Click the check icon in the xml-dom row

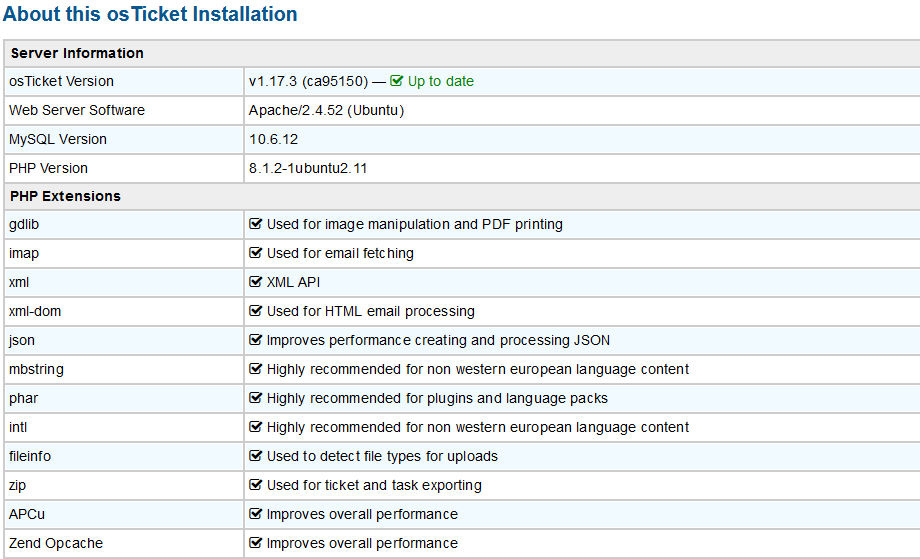click(256, 311)
